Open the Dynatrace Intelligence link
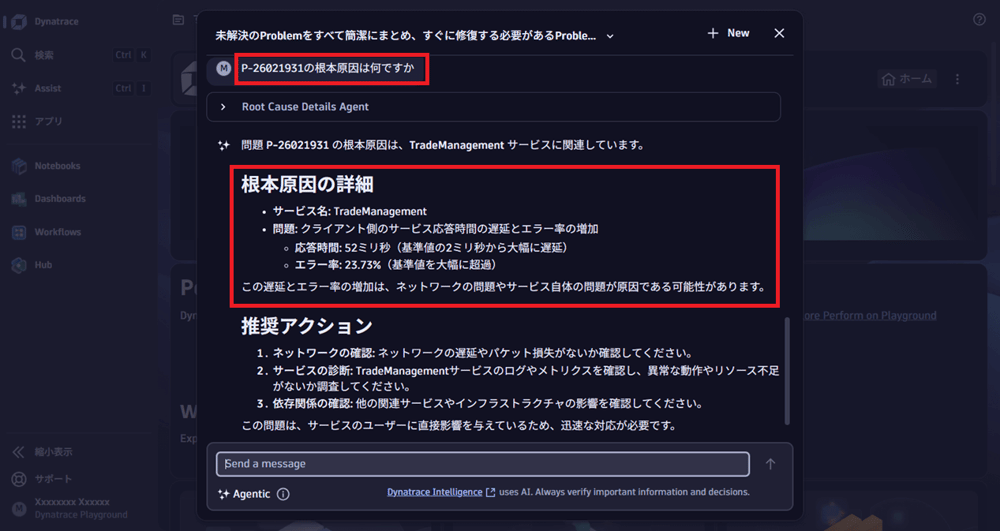This screenshot has height=531, width=1000. [435, 492]
